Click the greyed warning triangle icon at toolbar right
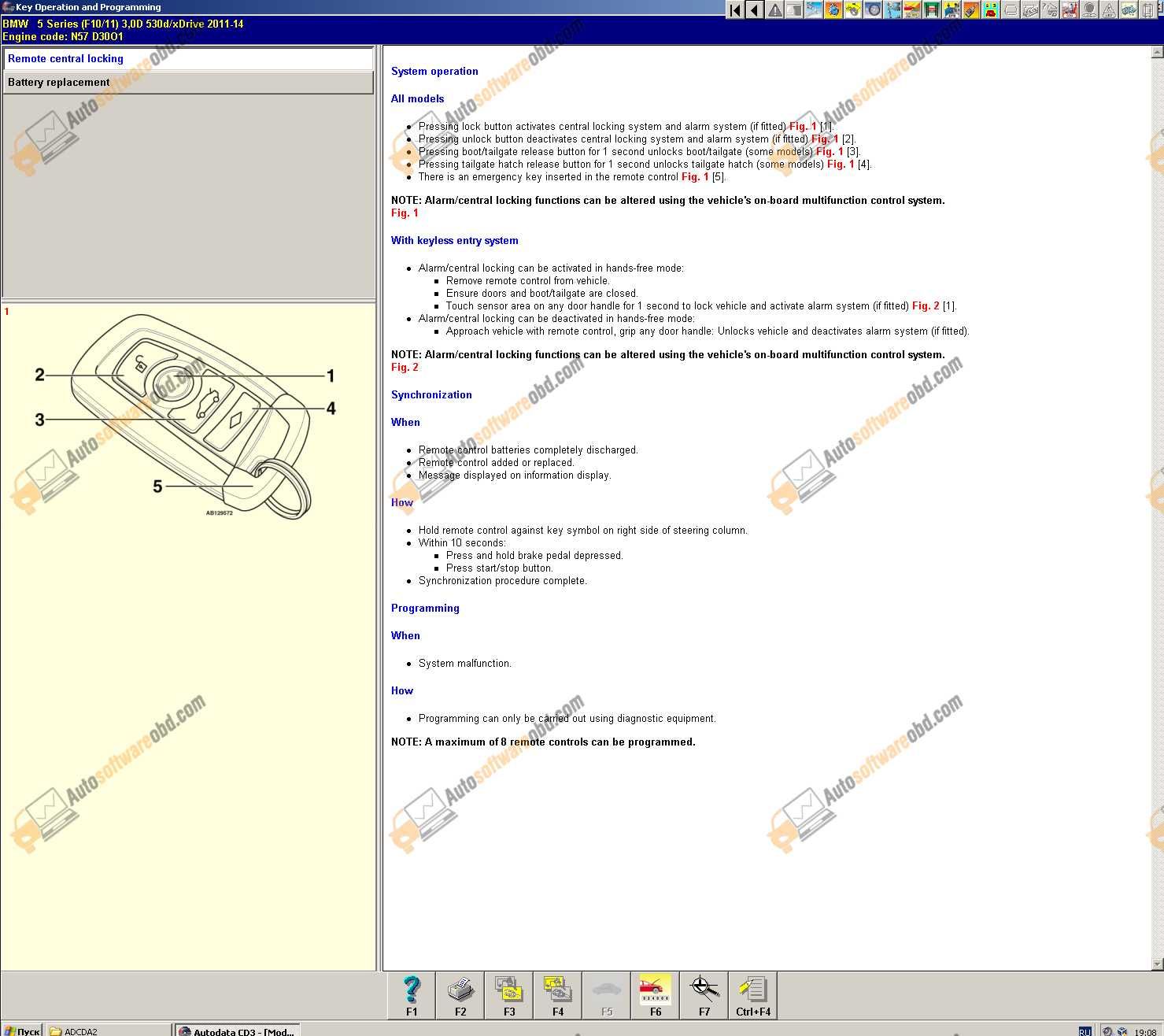Screen dimensions: 1164x1036 [1108, 9]
